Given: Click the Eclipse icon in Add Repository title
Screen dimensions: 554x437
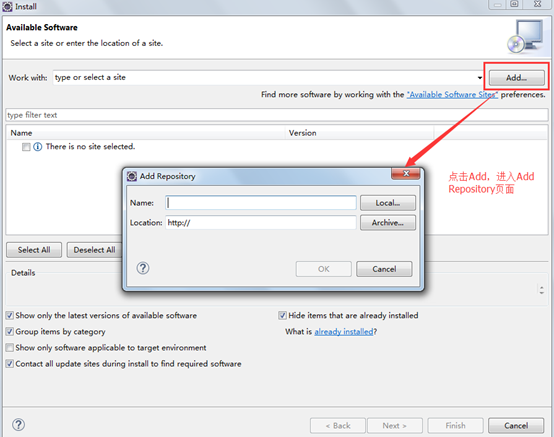Looking at the screenshot, I should click(x=132, y=176).
